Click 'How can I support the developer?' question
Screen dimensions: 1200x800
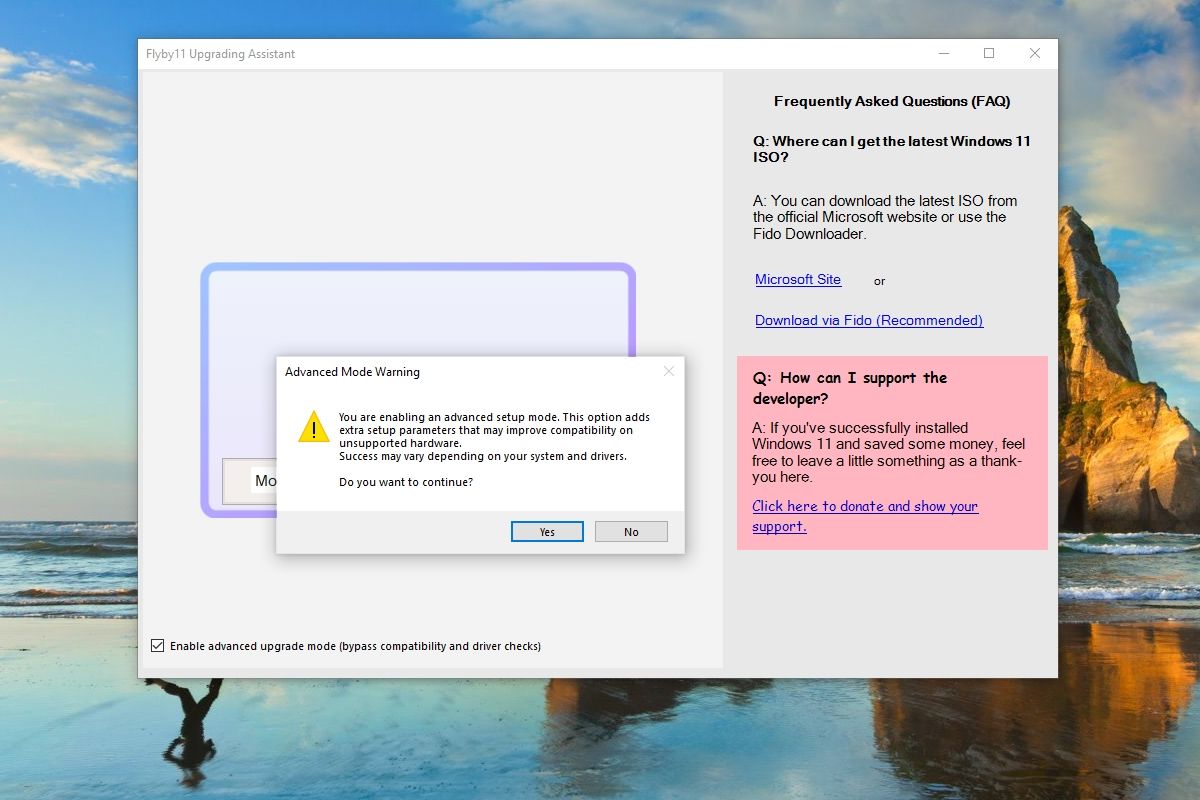tap(850, 388)
